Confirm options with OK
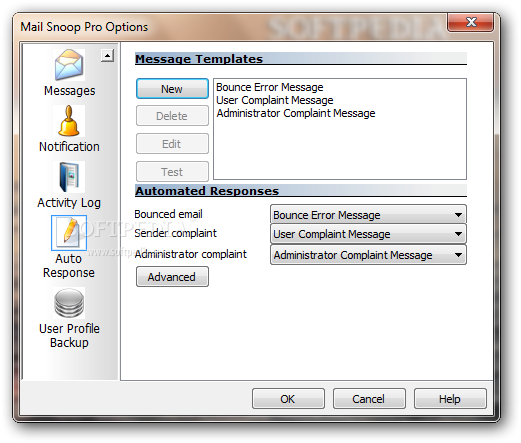Screen dimensions: 521x443 (288, 398)
